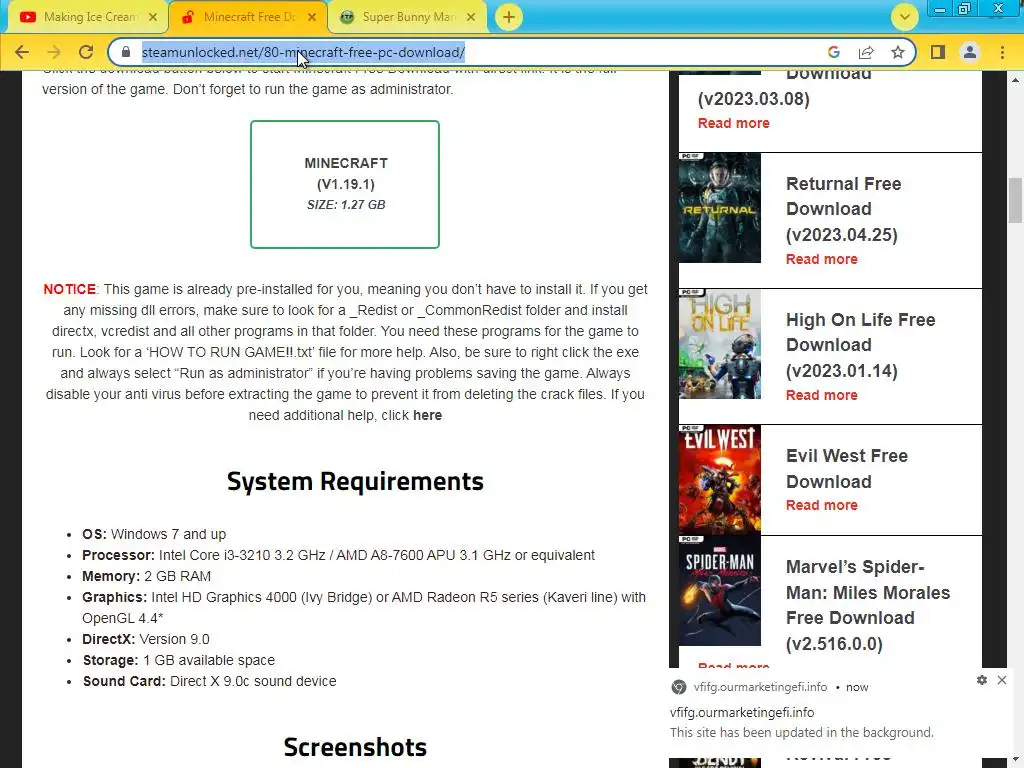Go back with the browser back arrow
Viewport: 1024px width, 768px height.
(22, 52)
